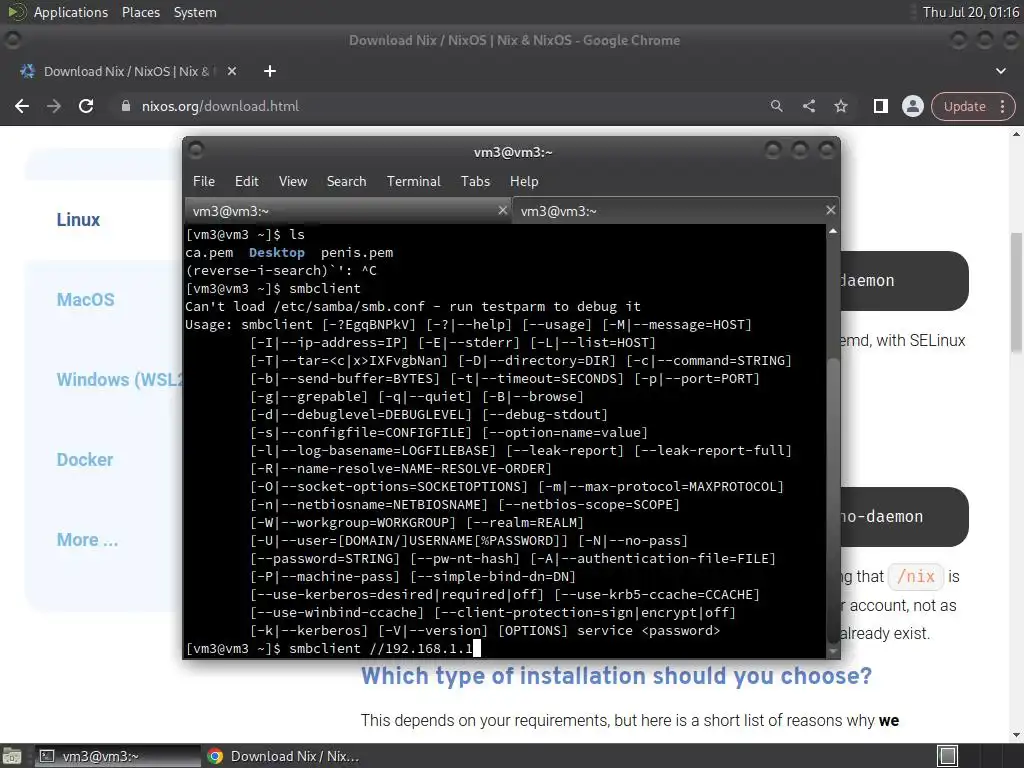The image size is (1024, 768).
Task: Select MacOS in the download sidebar
Action: 86,300
